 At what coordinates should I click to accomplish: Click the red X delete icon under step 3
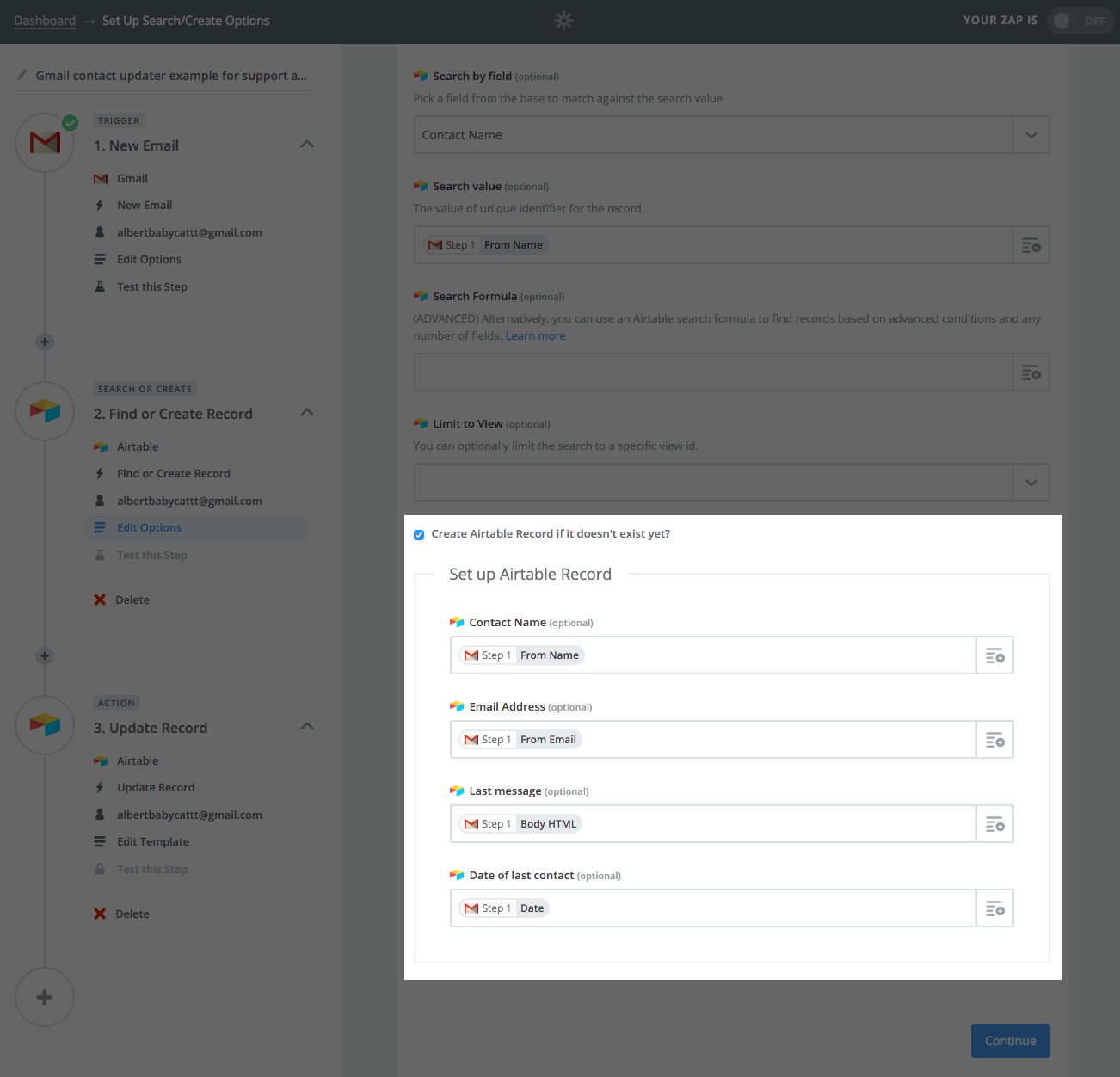pos(100,914)
